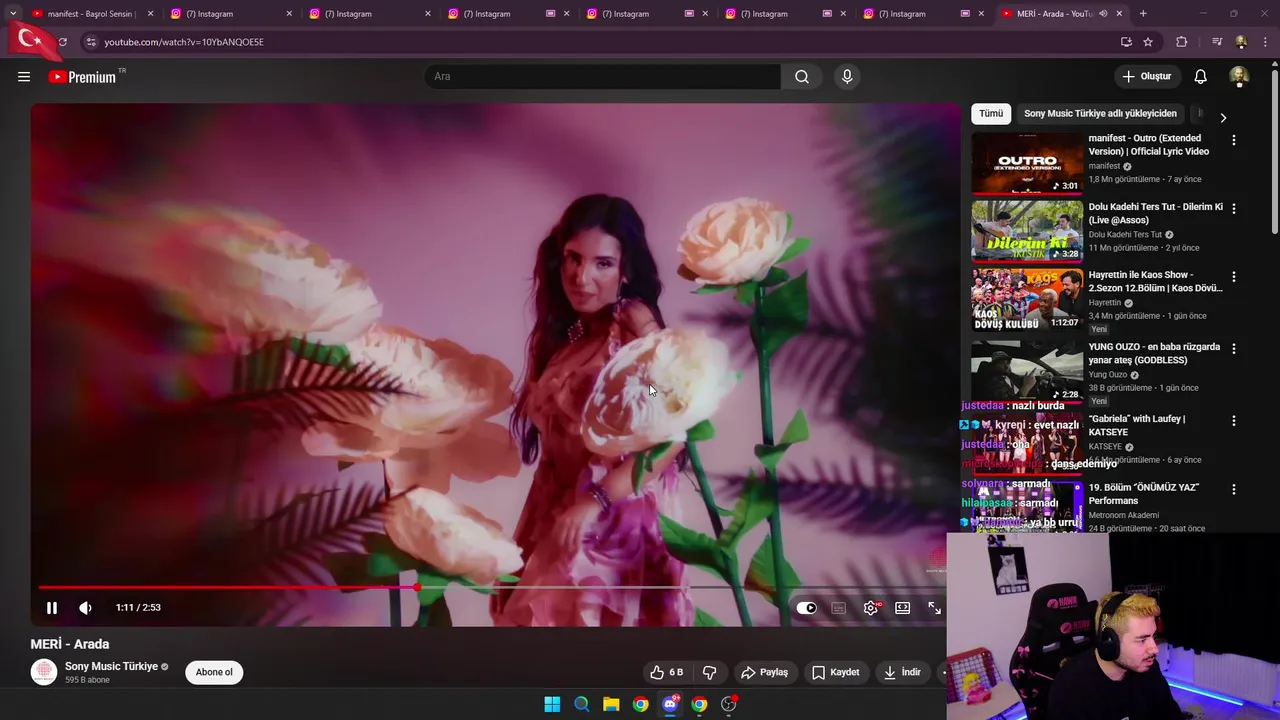Open Sony Music Türkiye channel link

tap(111, 666)
